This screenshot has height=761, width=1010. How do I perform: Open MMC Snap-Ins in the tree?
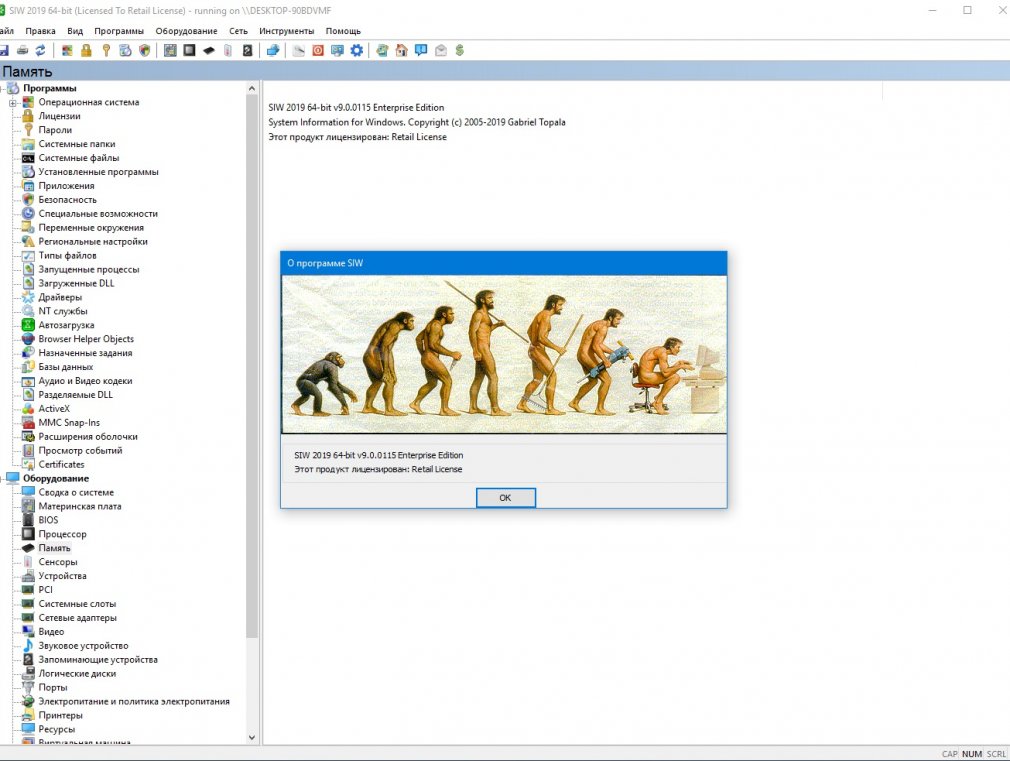(x=70, y=423)
